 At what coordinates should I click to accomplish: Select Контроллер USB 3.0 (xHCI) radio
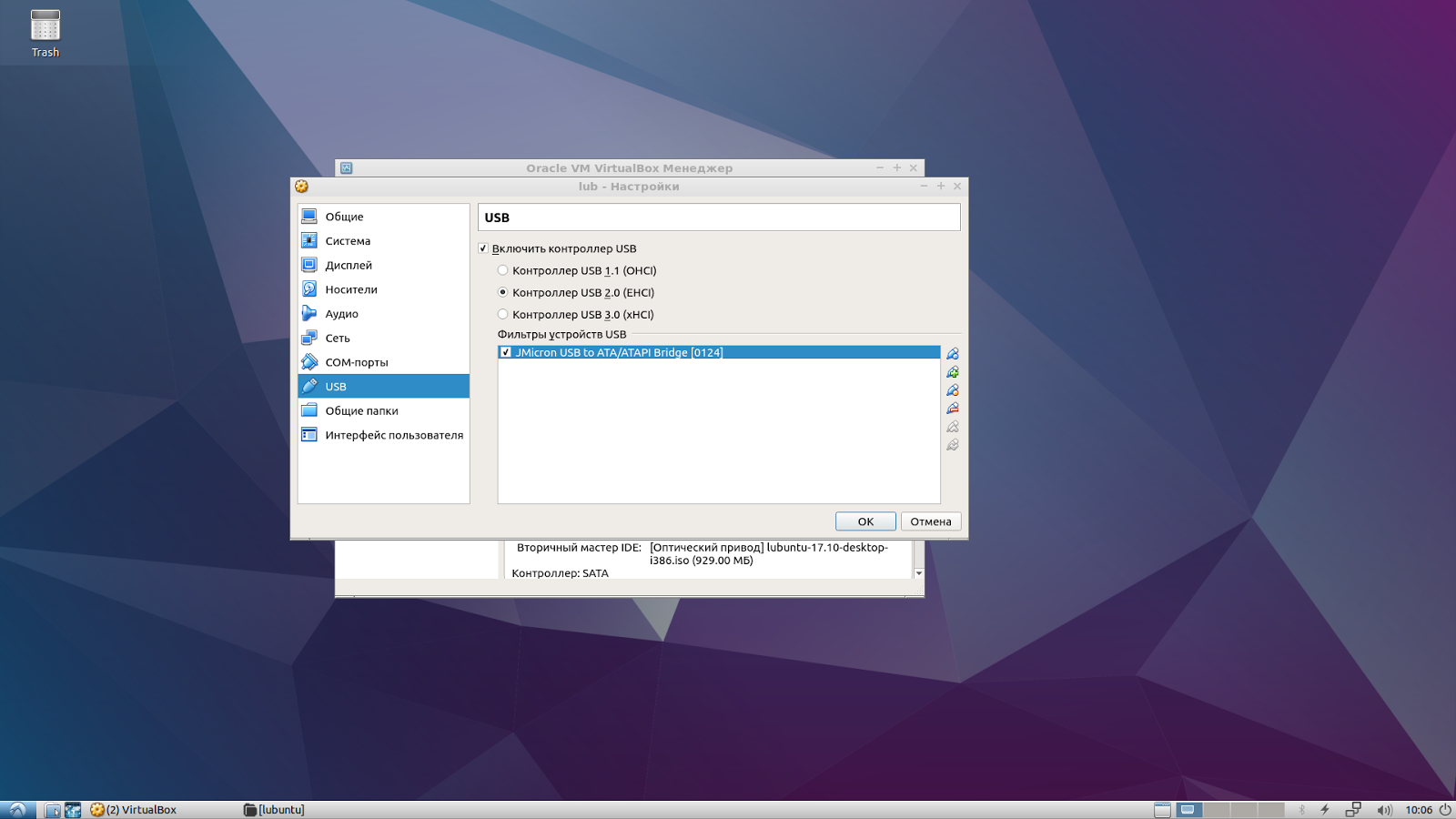point(502,314)
